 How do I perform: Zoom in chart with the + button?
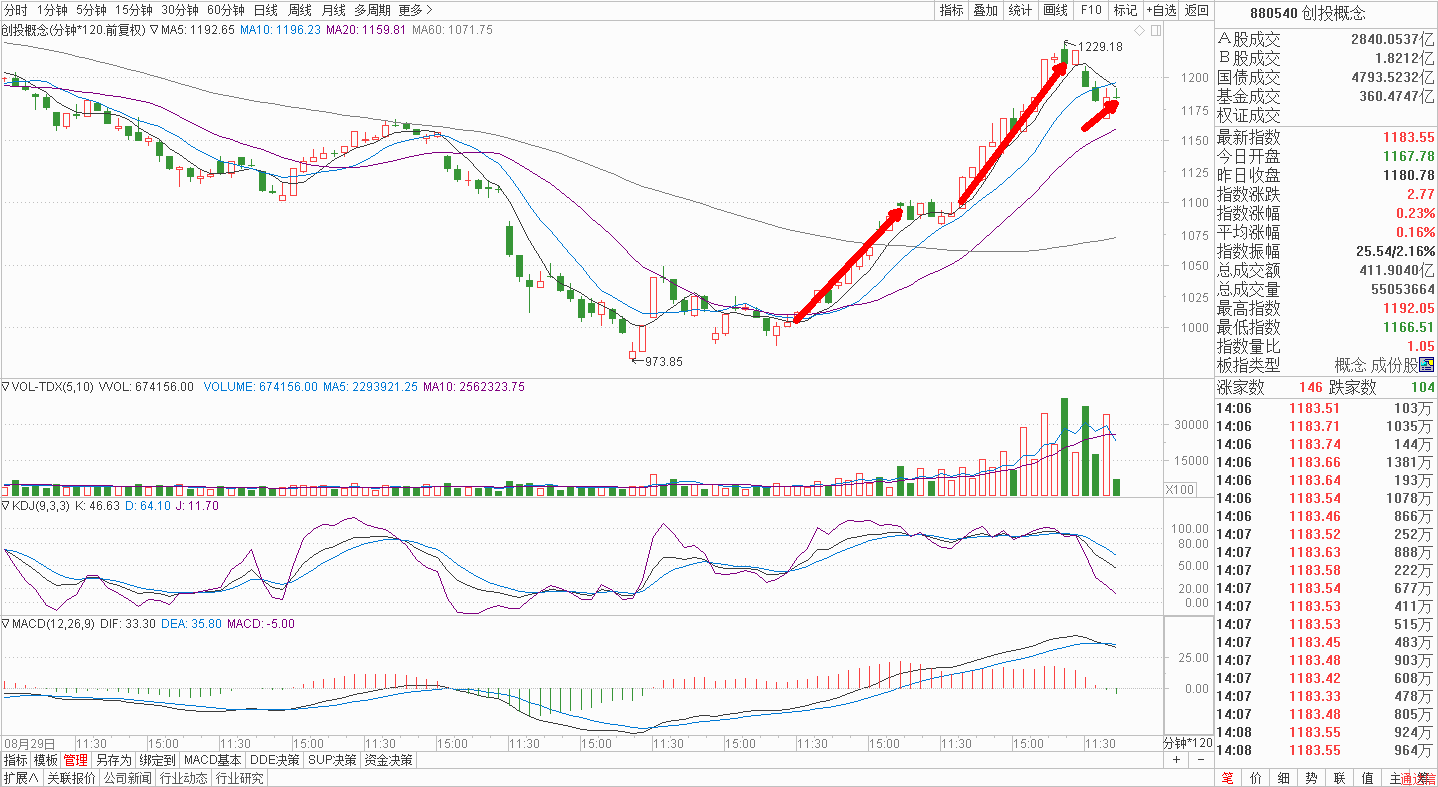pos(1176,760)
